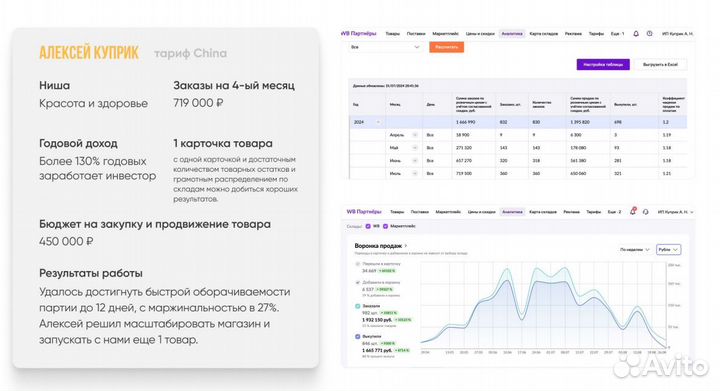This screenshot has height=391, width=720.
Task: Toggle Перешли в карточку series checkbox
Action: pos(358,264)
